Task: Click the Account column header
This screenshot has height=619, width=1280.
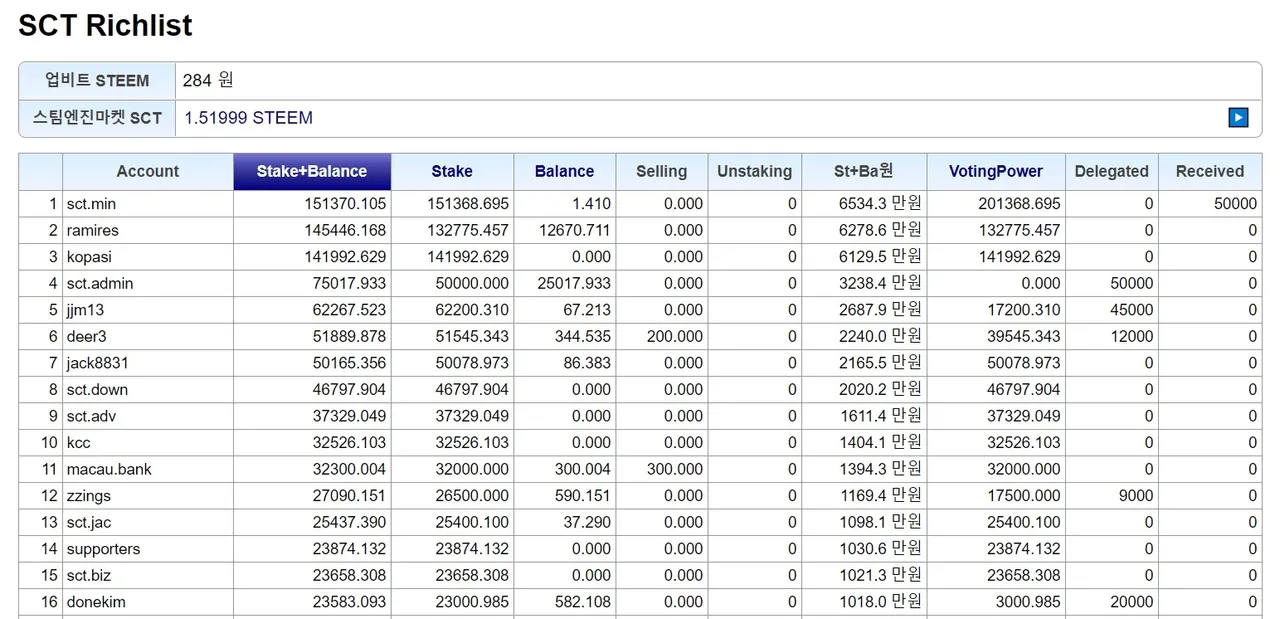Action: click(x=148, y=171)
